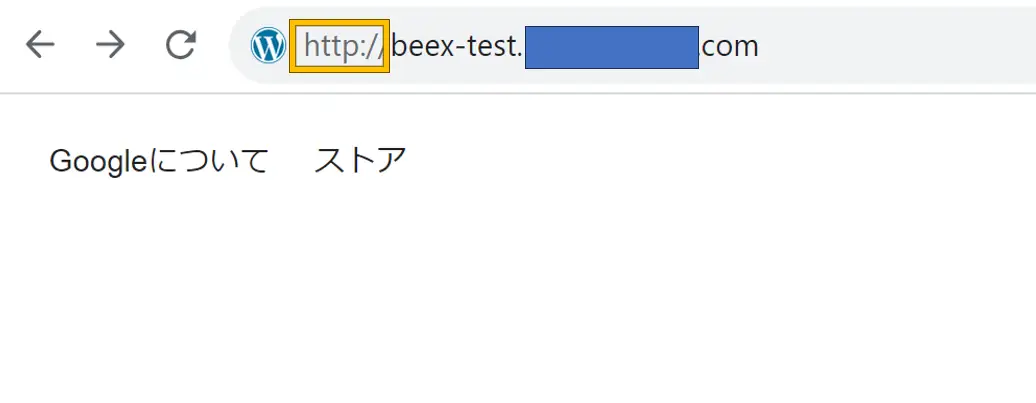Open site info via the WordPress logo icon
The width and height of the screenshot is (1036, 403).
pyautogui.click(x=268, y=46)
